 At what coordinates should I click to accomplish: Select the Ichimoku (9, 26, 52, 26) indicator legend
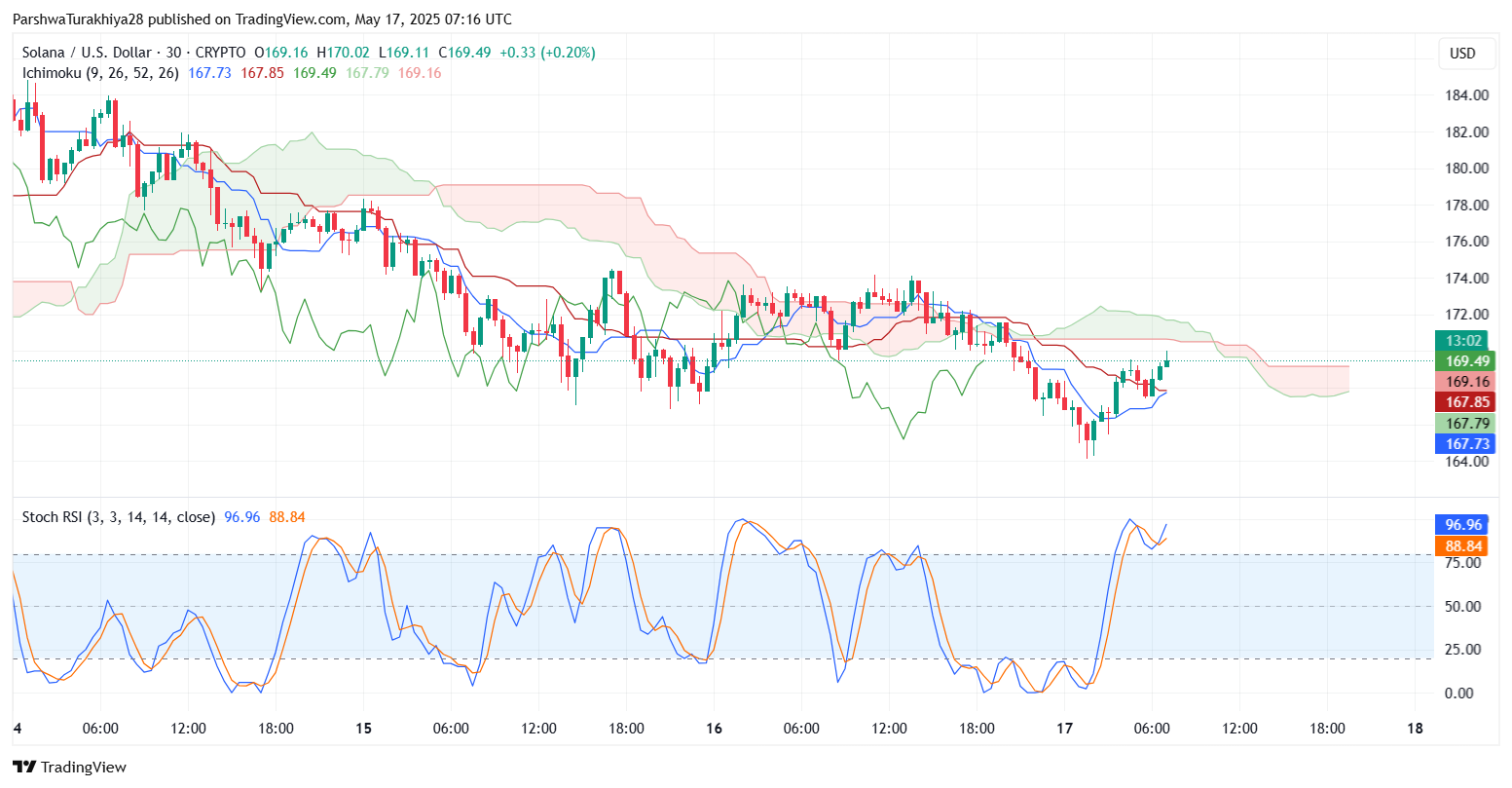click(x=100, y=73)
